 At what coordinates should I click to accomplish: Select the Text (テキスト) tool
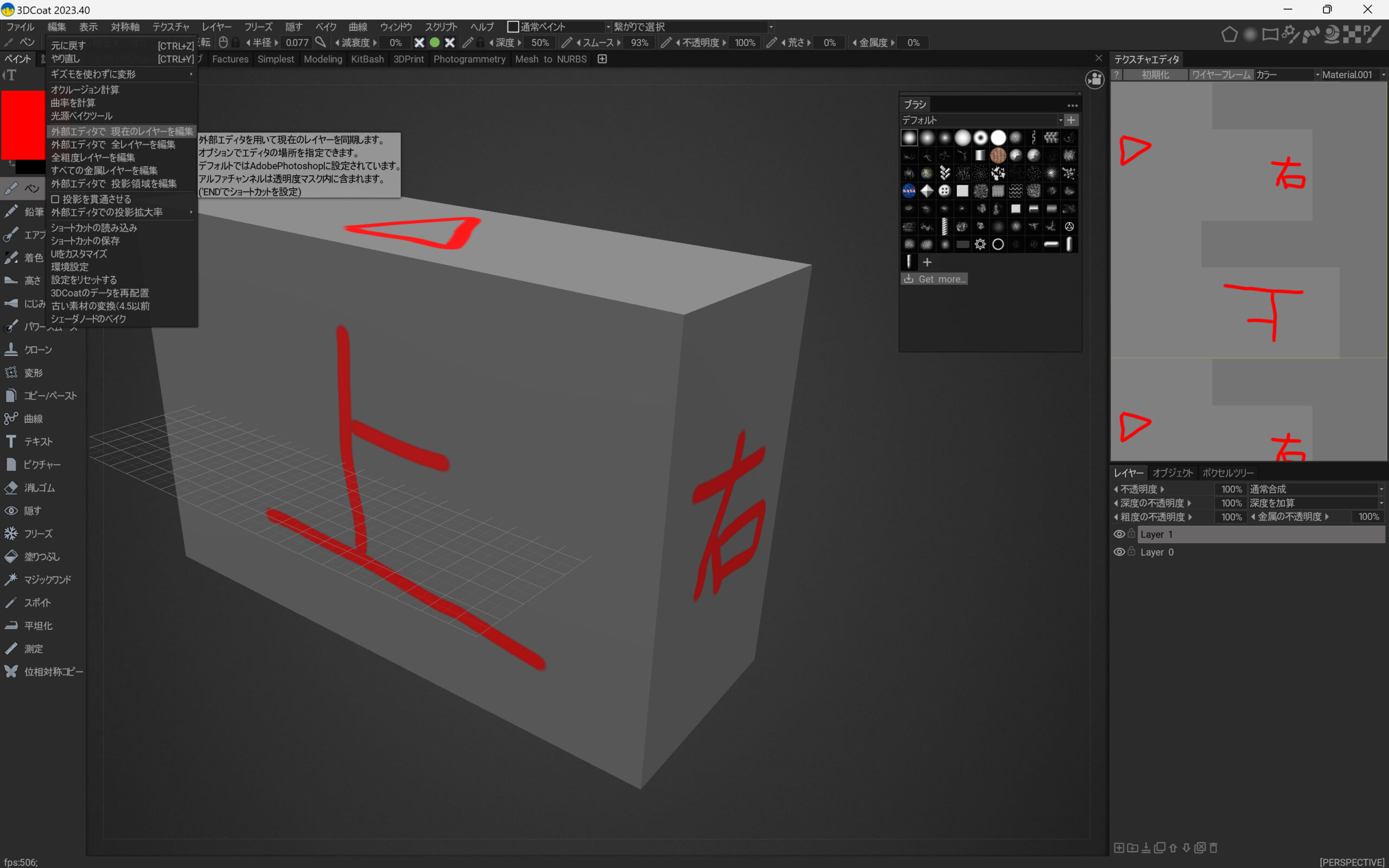click(37, 442)
